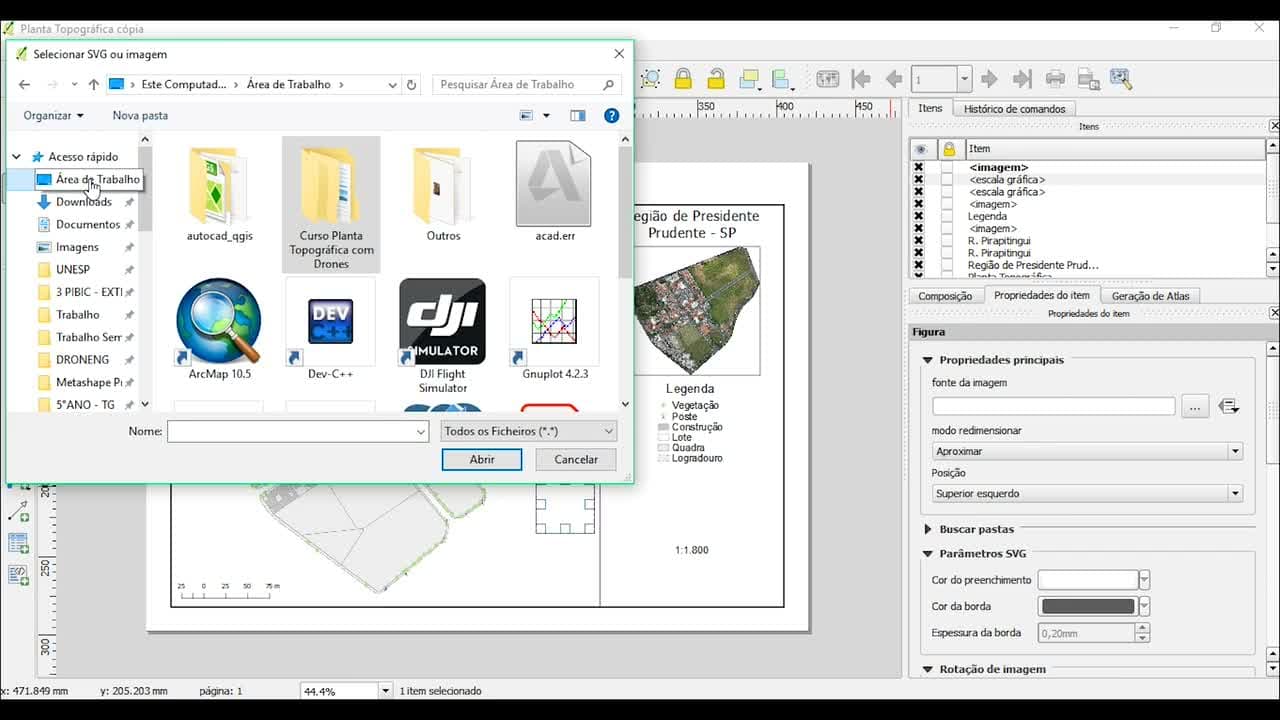Open the modo redimensionar dropdown showing Aproximar
Viewport: 1280px width, 720px height.
point(1087,451)
